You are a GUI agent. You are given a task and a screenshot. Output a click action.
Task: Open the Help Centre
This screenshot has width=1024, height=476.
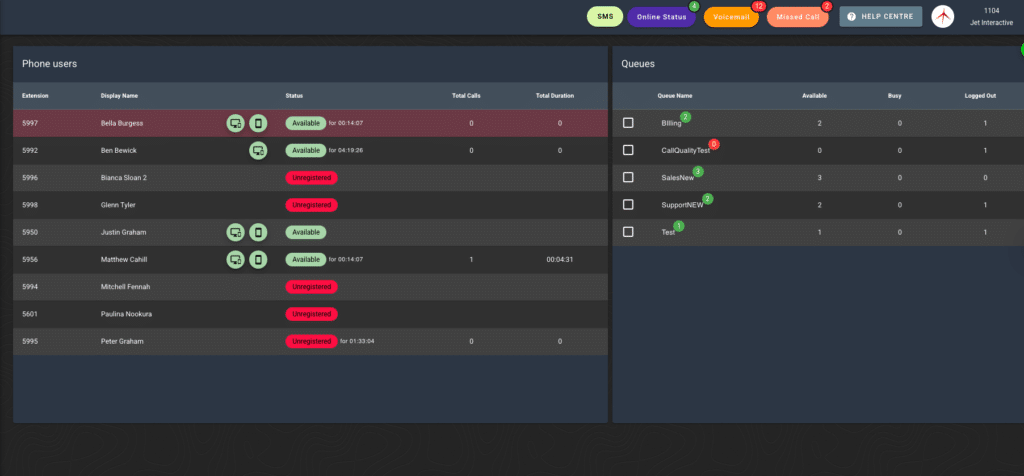880,17
